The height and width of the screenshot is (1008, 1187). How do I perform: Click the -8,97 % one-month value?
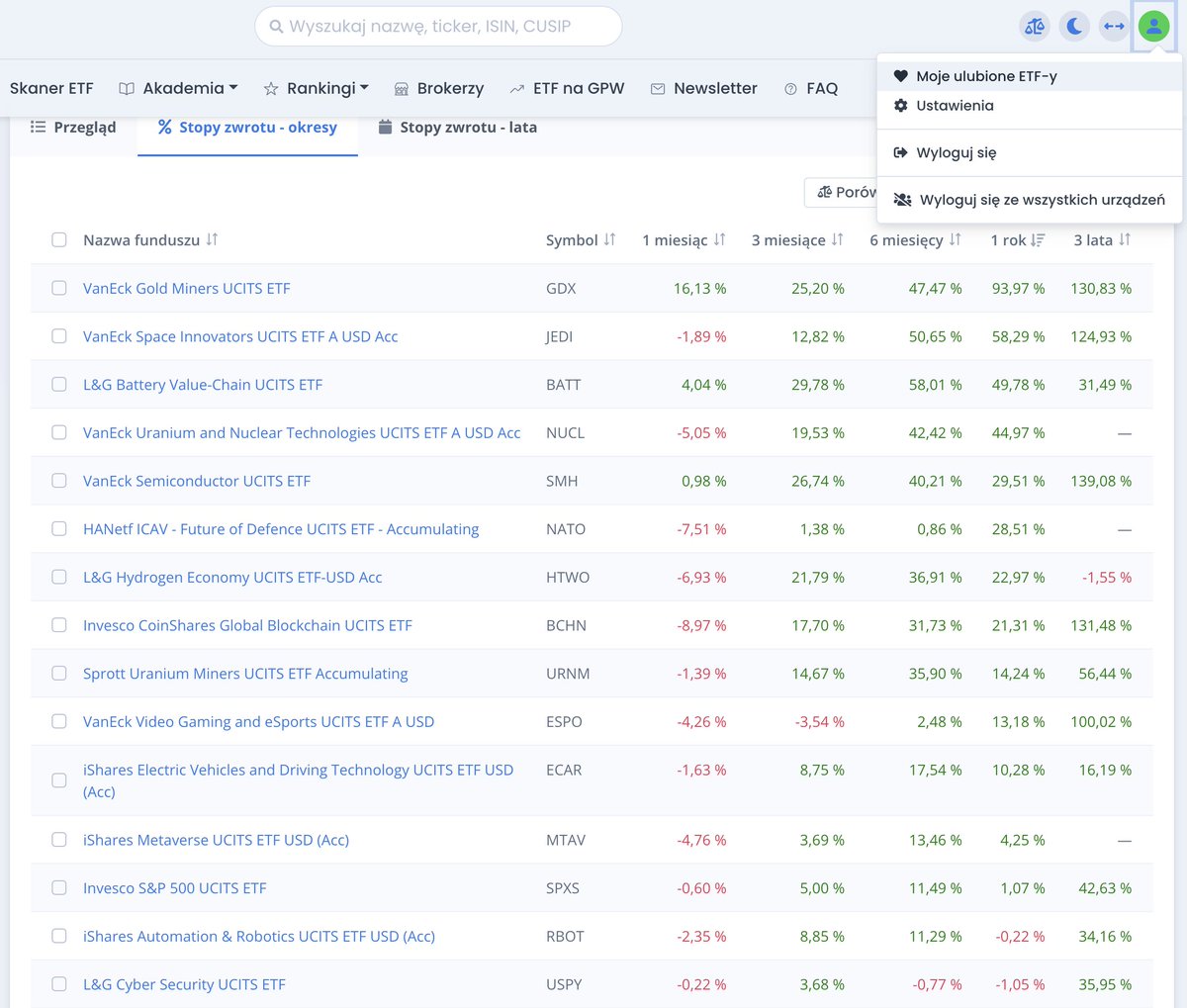point(701,625)
